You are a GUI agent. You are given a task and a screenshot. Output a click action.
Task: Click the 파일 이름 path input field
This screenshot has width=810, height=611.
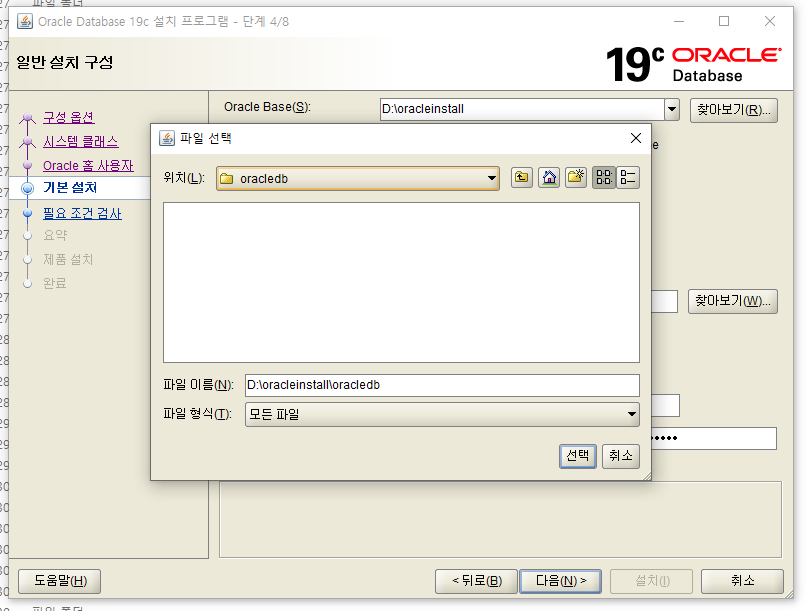click(x=442, y=385)
